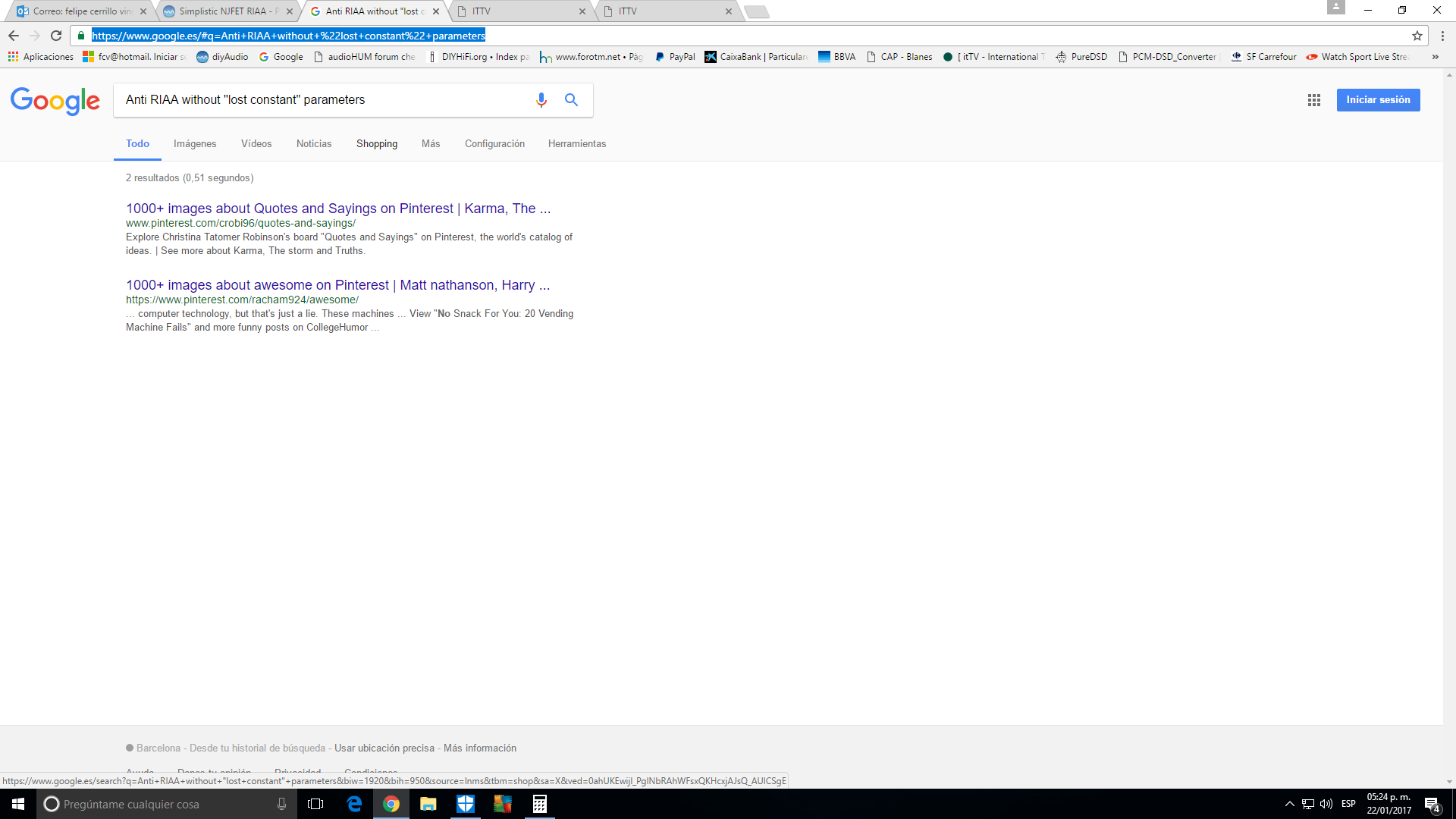Viewport: 1456px width, 819px height.
Task: Show hidden system tray icons
Action: tap(1289, 804)
